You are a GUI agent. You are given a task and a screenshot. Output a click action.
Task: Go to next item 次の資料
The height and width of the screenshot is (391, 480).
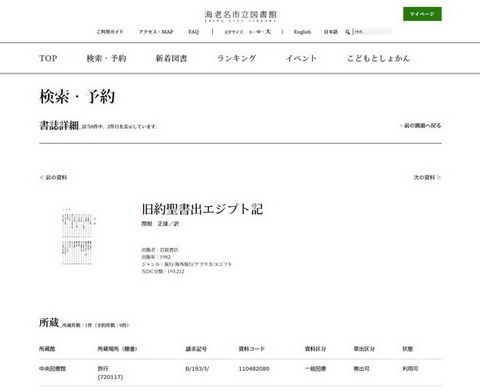point(427,177)
